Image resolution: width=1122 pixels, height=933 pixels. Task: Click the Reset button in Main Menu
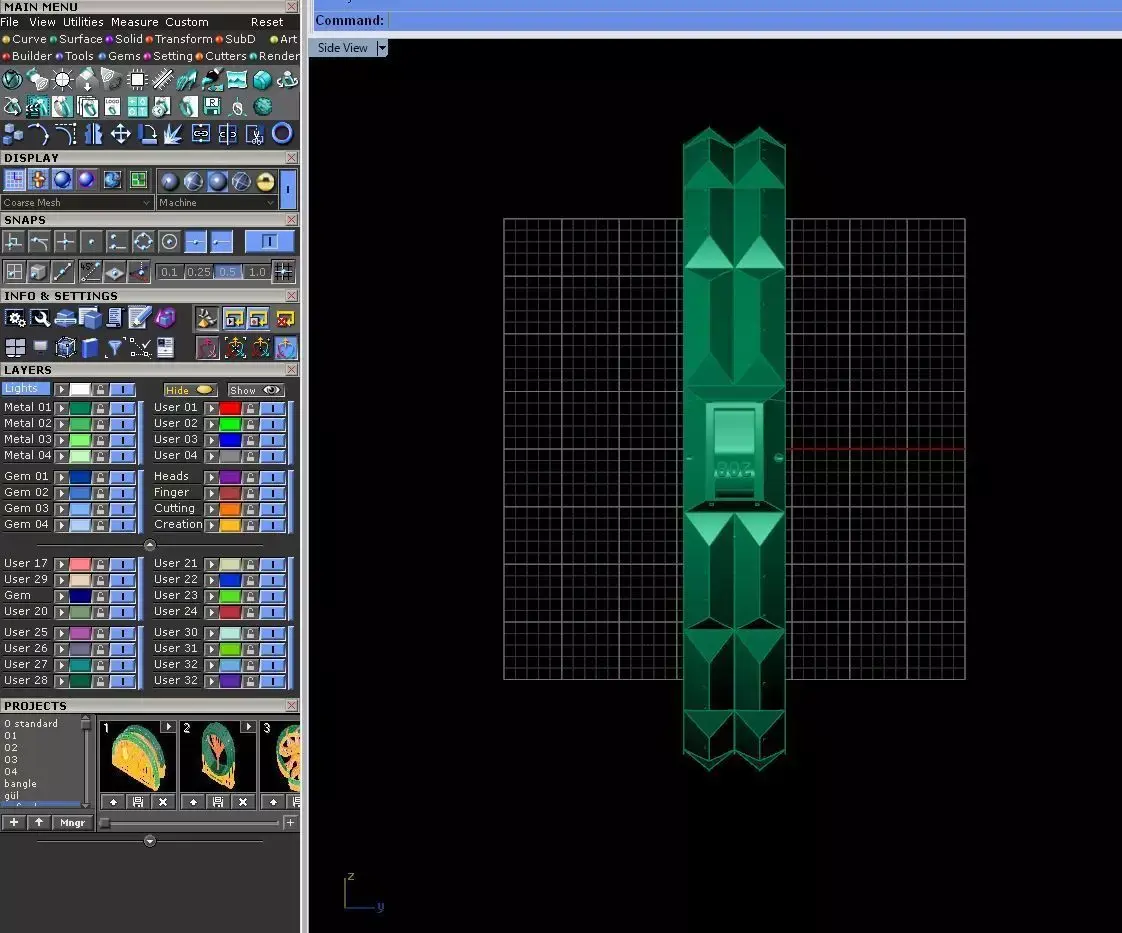point(267,22)
